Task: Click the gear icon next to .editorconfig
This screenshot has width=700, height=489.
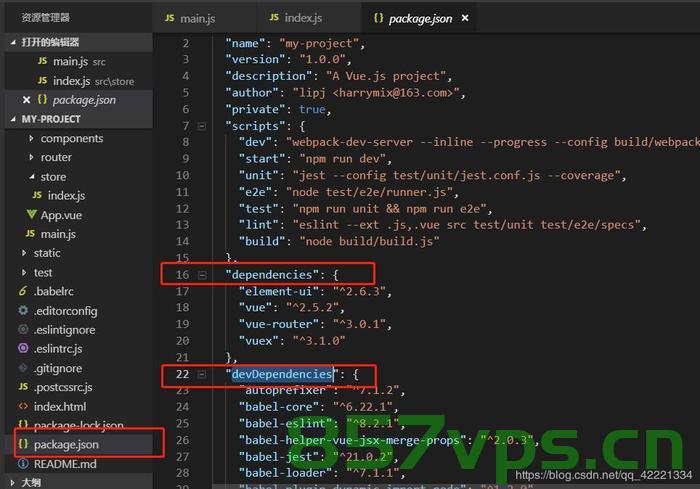Action: click(x=23, y=310)
